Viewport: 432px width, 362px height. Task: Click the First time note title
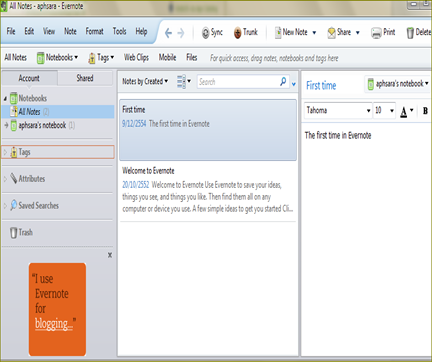point(321,86)
